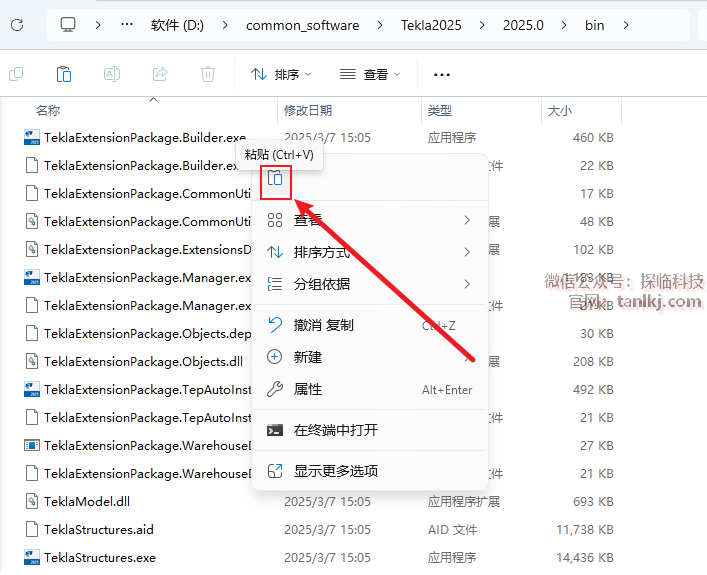Click the toolbar paste icon

coord(64,74)
